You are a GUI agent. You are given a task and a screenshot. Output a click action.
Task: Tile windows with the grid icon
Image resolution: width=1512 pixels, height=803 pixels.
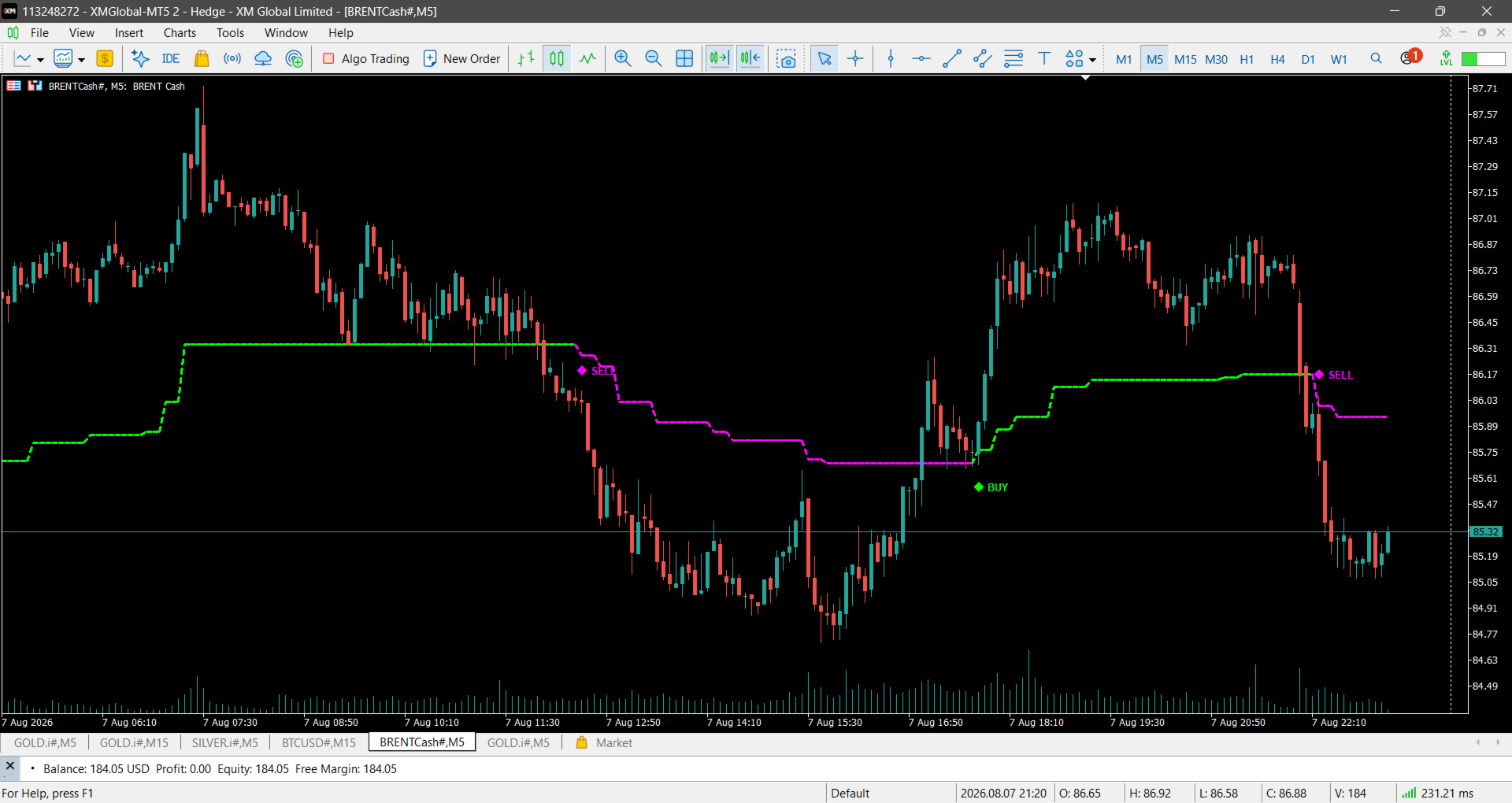pos(684,59)
